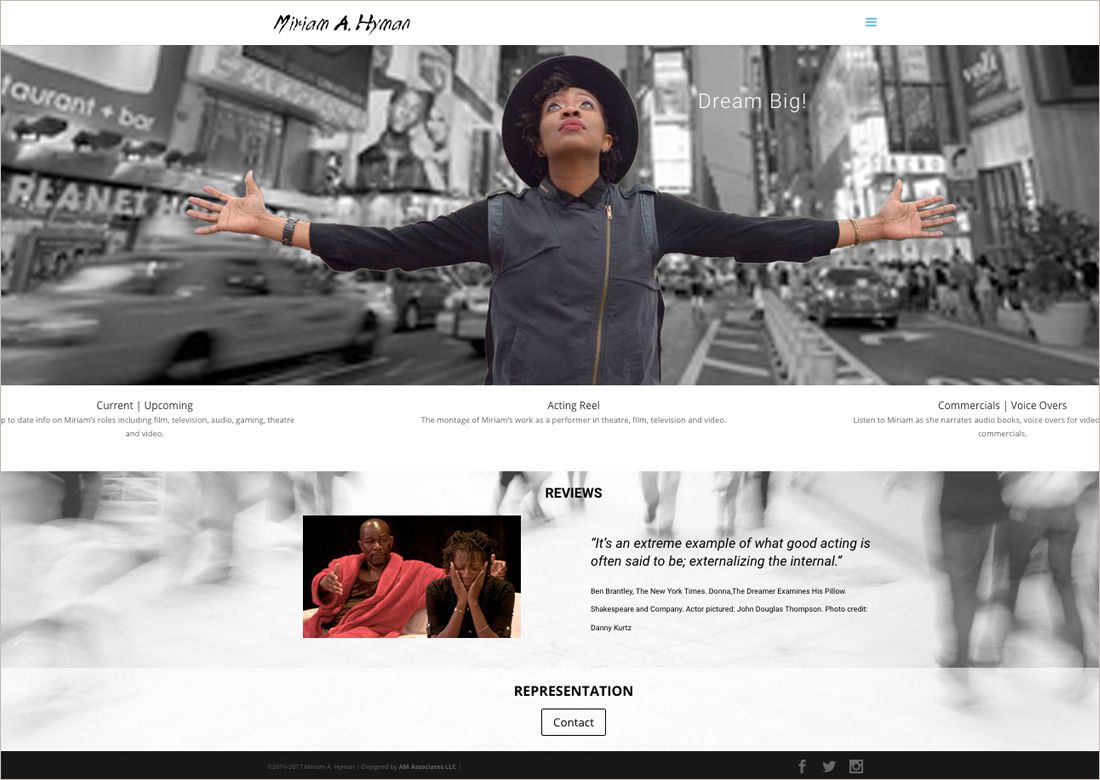
Task: Go to the Acting Reel section
Action: [573, 405]
